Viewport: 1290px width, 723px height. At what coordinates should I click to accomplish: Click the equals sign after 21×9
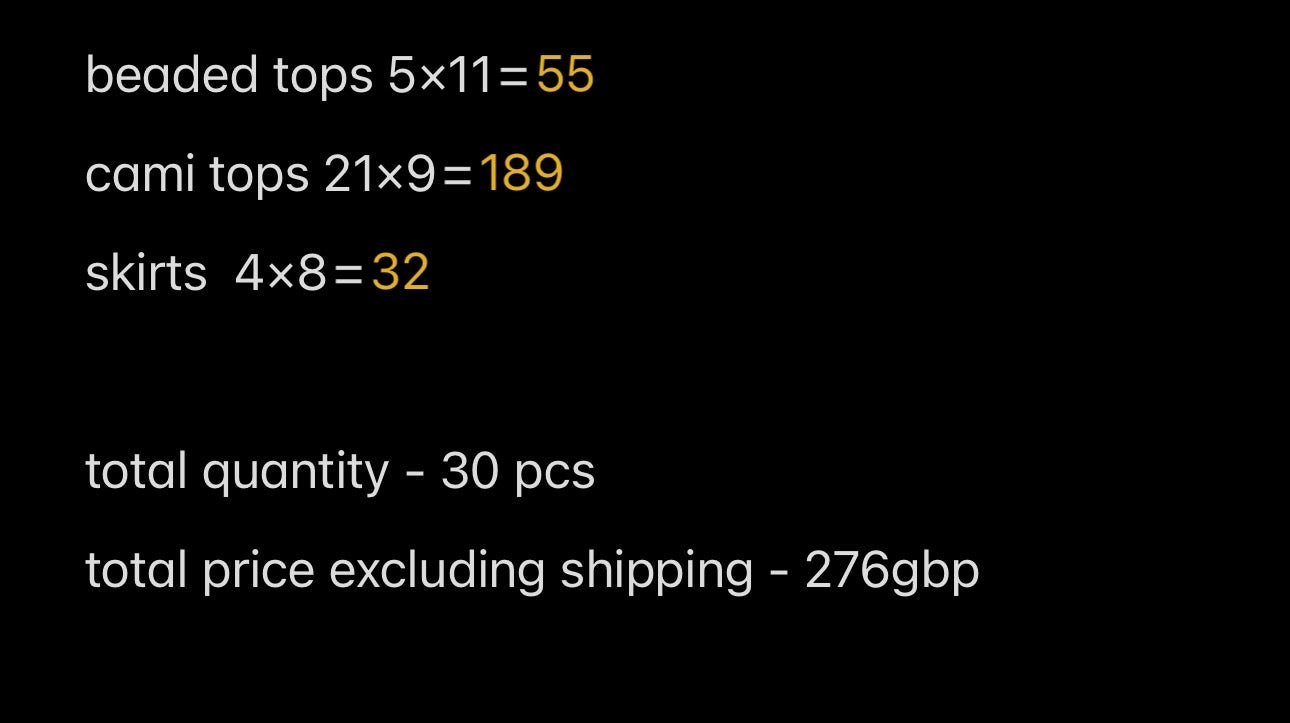pos(457,176)
